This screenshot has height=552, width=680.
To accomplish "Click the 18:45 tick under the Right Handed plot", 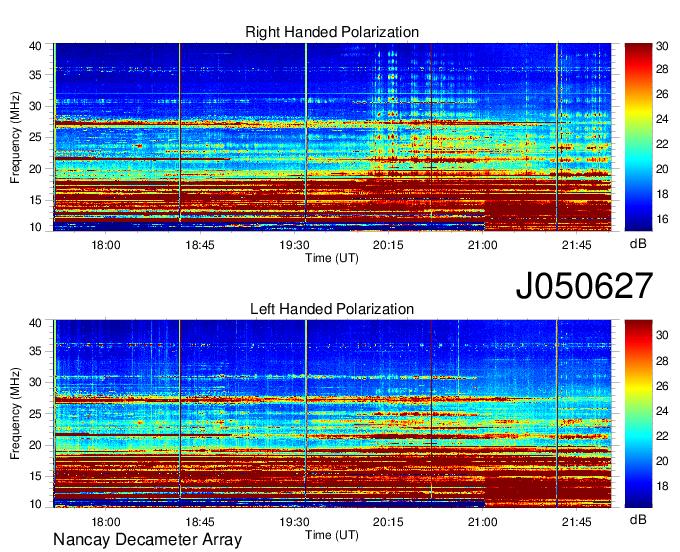I will (200, 245).
